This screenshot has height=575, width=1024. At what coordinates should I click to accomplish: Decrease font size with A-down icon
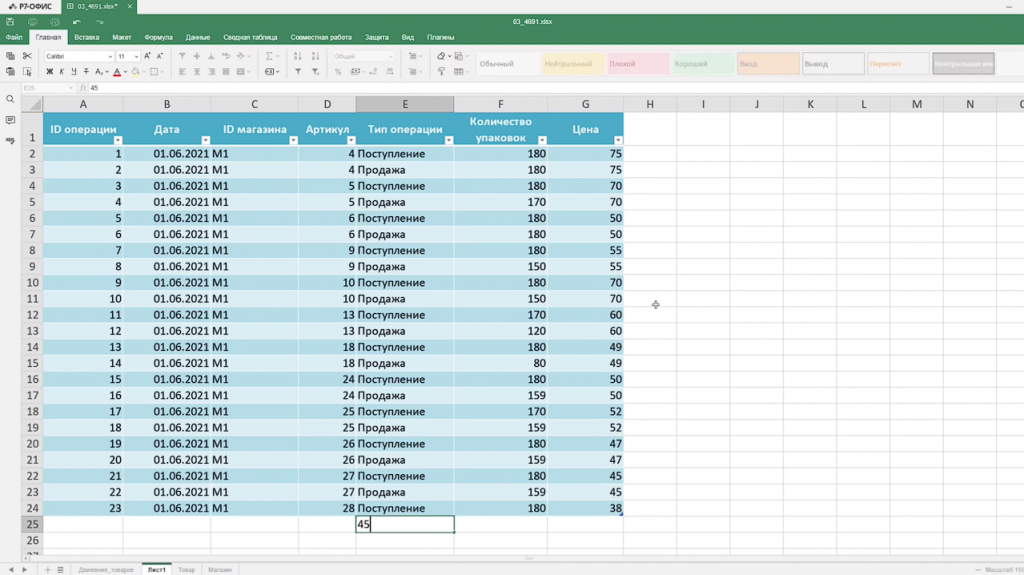160,56
